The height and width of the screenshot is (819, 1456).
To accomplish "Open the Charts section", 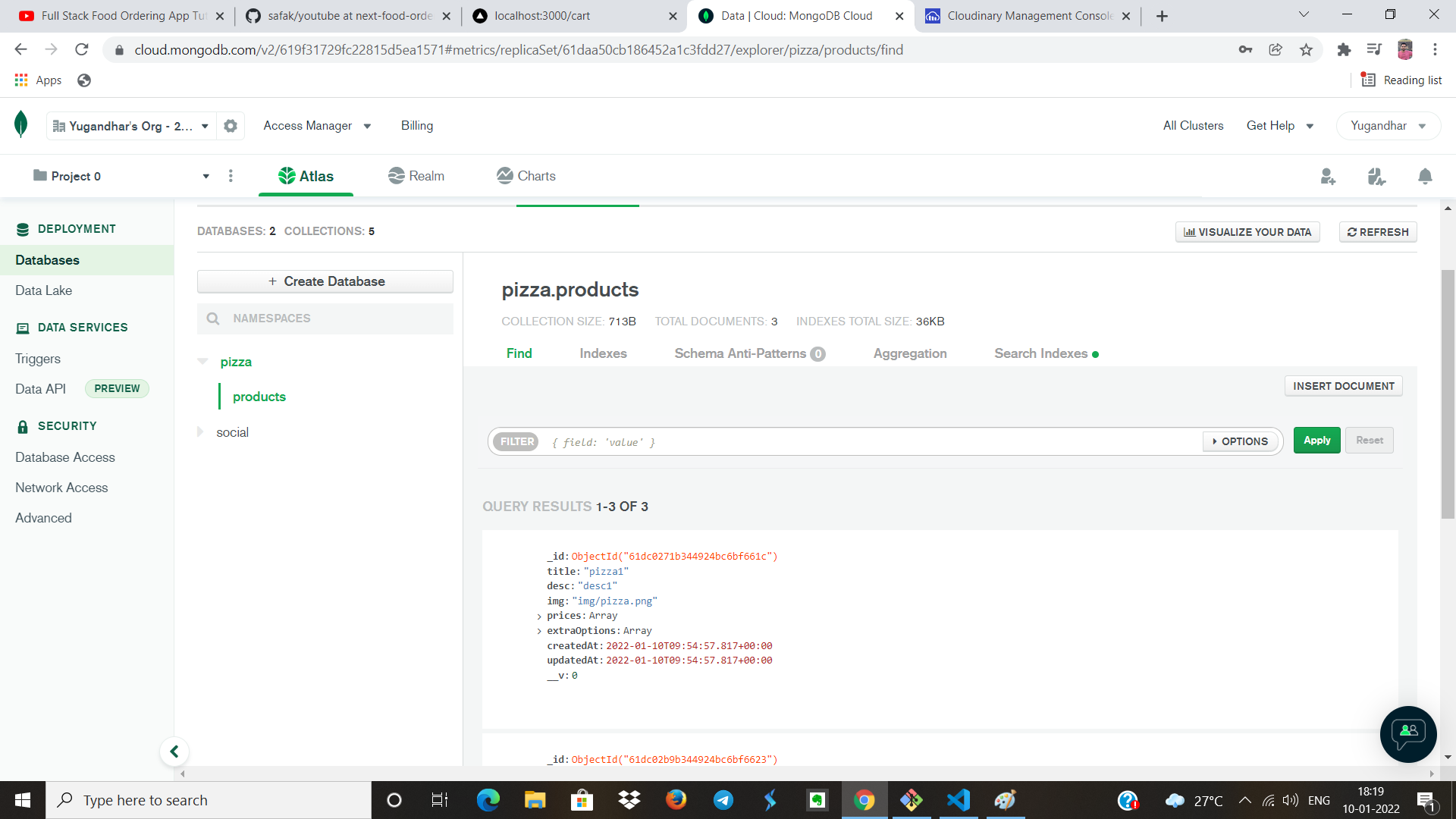I will (x=526, y=176).
